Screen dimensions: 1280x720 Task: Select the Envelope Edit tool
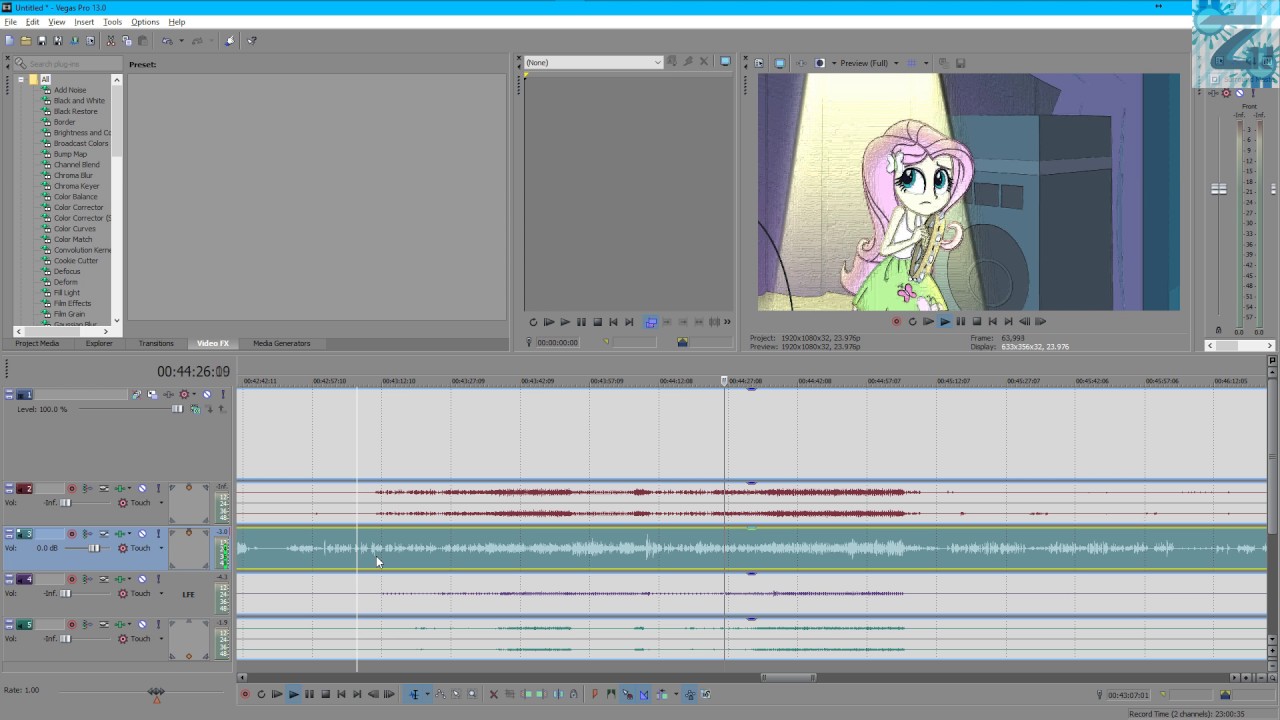[x=440, y=694]
